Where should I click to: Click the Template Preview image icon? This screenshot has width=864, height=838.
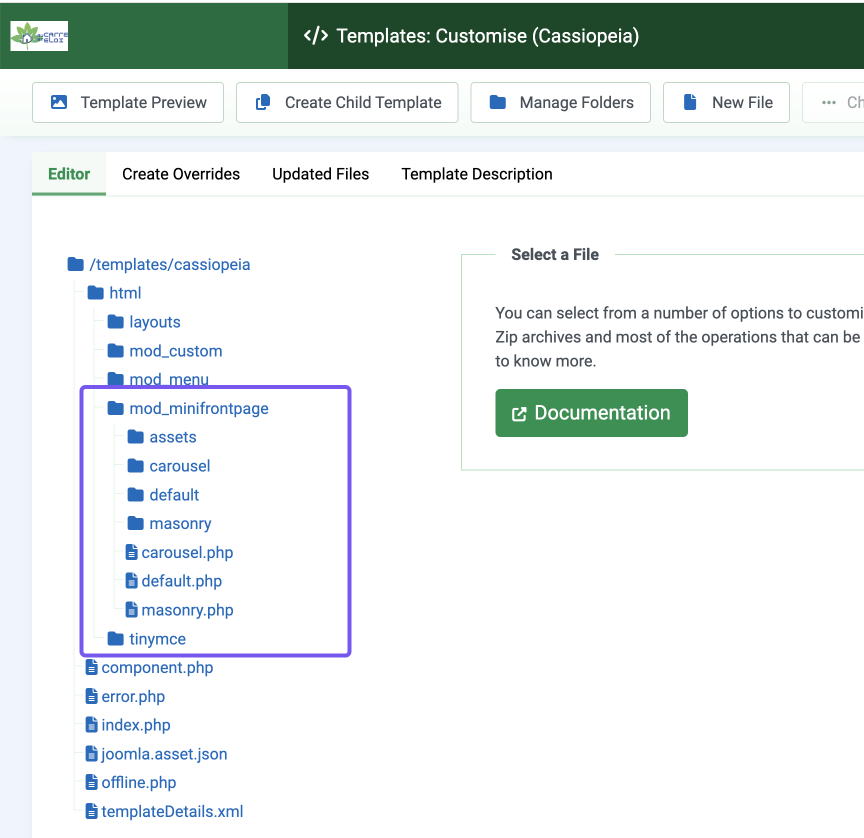click(59, 102)
